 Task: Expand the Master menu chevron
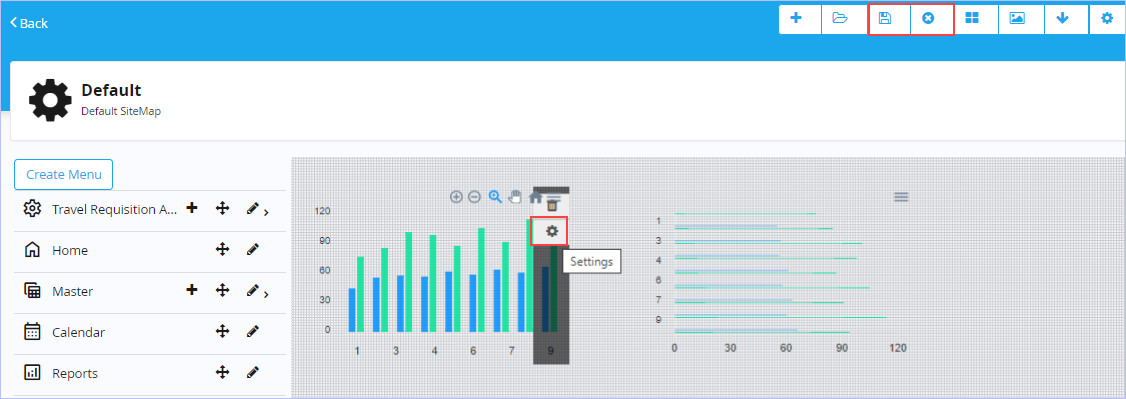click(x=266, y=294)
